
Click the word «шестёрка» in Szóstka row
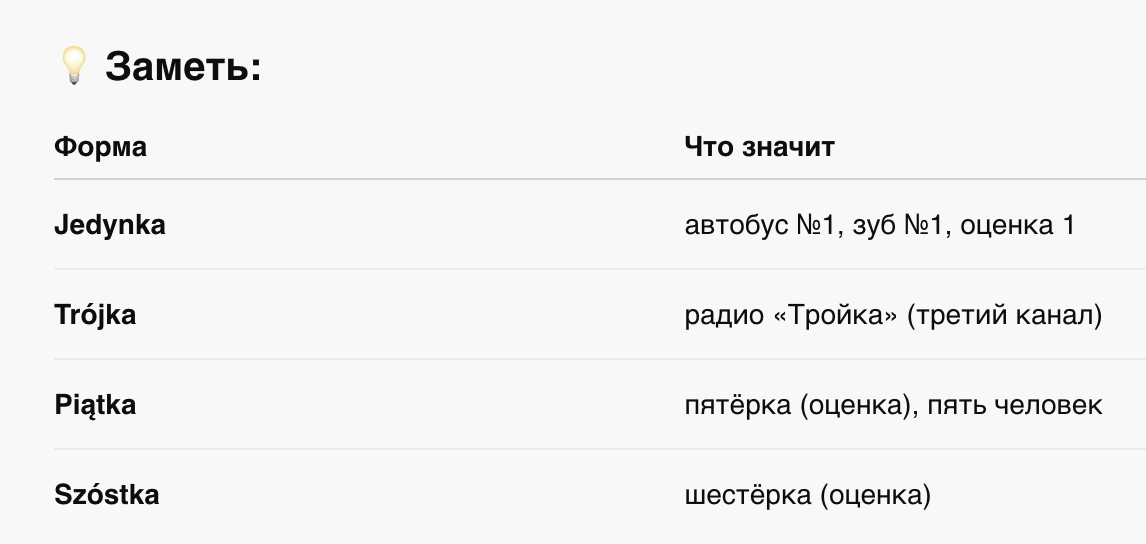(748, 496)
